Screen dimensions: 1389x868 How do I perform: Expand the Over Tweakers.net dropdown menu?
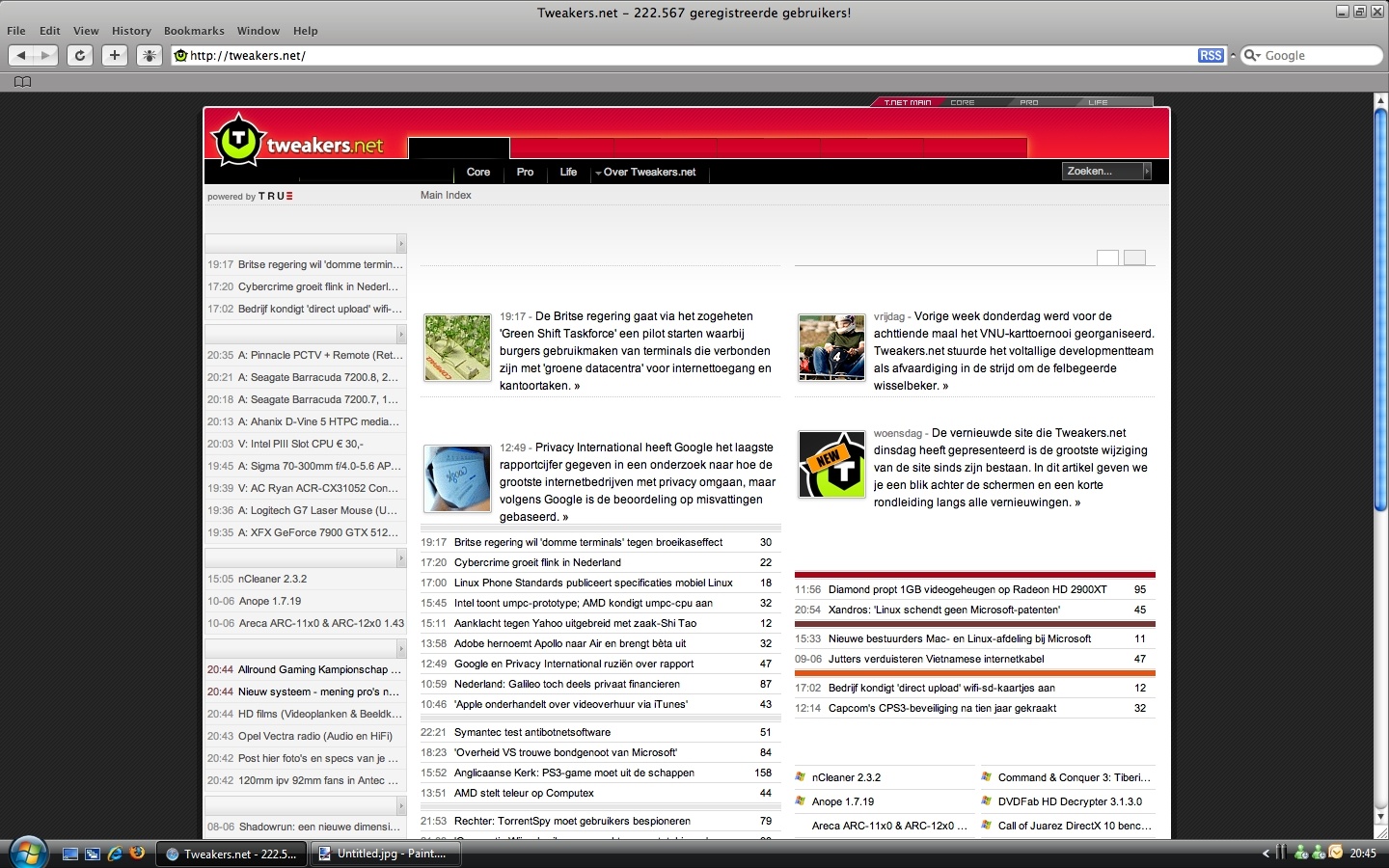[x=645, y=172]
